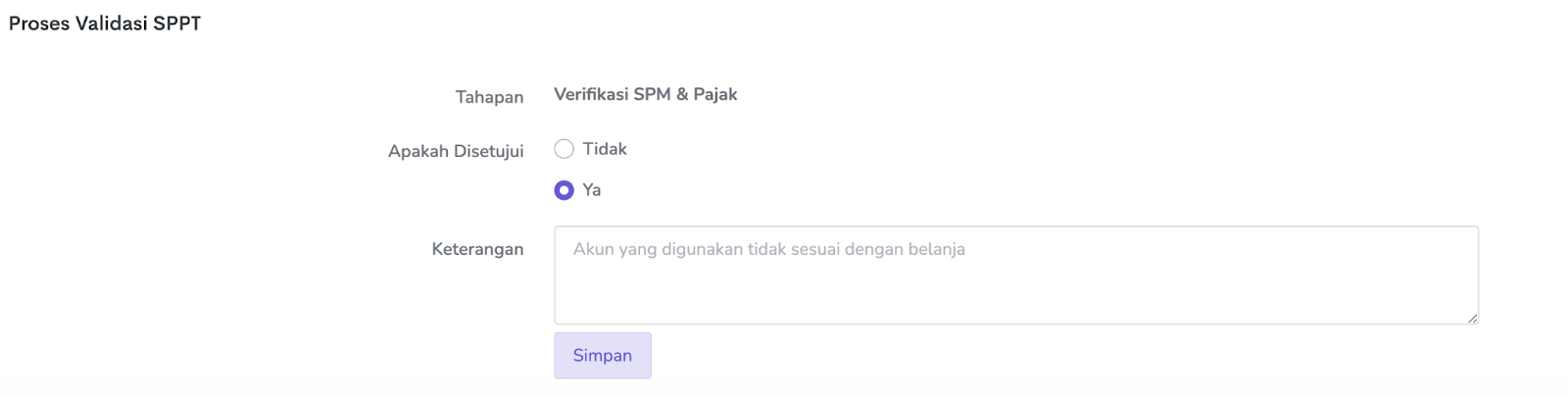This screenshot has height=395, width=1568.
Task: Focus the Keterangan text area
Action: (x=1015, y=284)
